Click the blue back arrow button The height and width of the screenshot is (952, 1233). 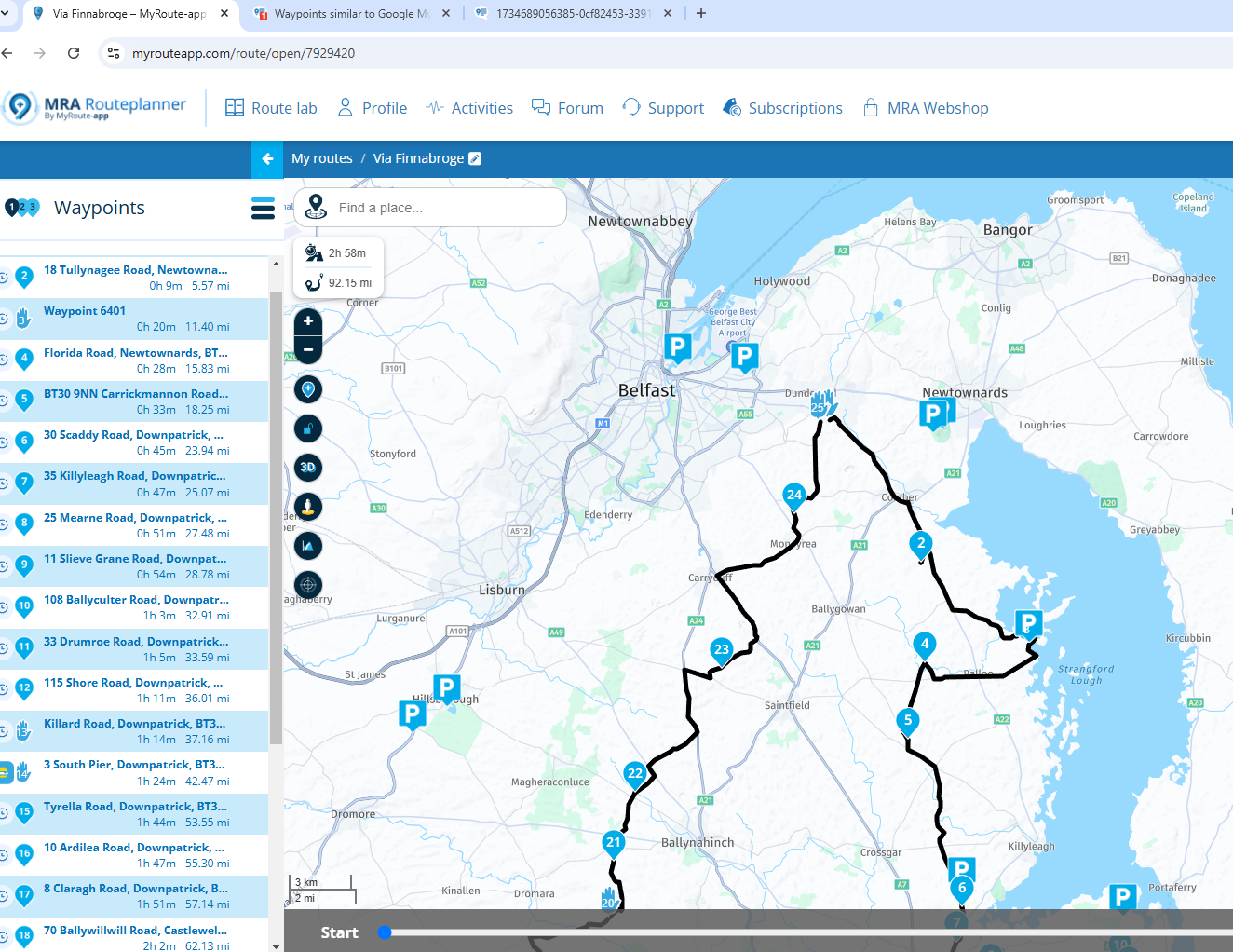(267, 159)
